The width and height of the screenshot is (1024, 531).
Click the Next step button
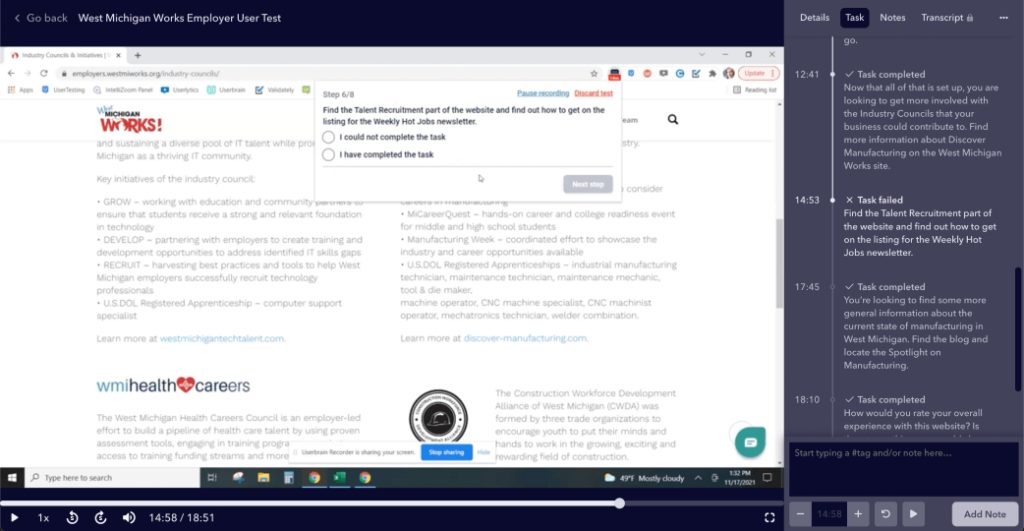588,184
